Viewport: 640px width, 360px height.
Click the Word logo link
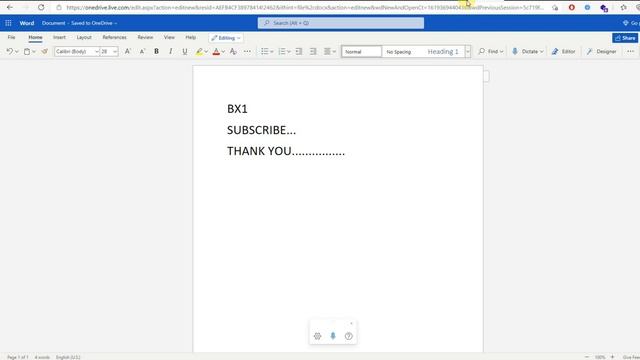pos(27,23)
